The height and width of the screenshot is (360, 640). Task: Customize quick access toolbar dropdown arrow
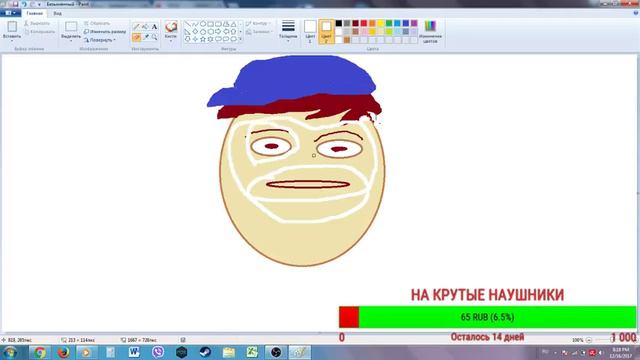click(x=40, y=4)
